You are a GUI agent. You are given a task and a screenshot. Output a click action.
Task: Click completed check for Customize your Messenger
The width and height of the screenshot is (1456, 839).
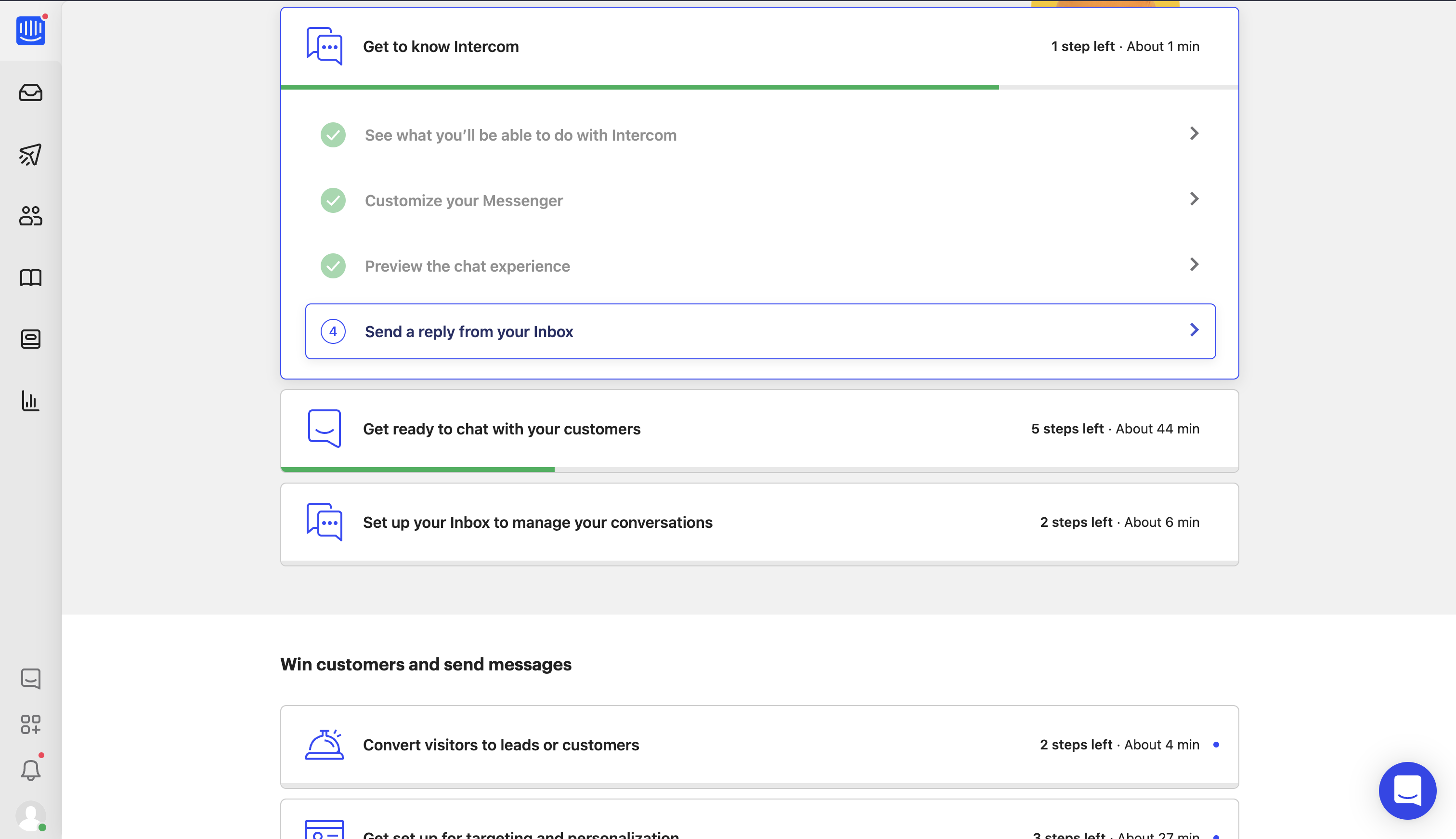(333, 200)
